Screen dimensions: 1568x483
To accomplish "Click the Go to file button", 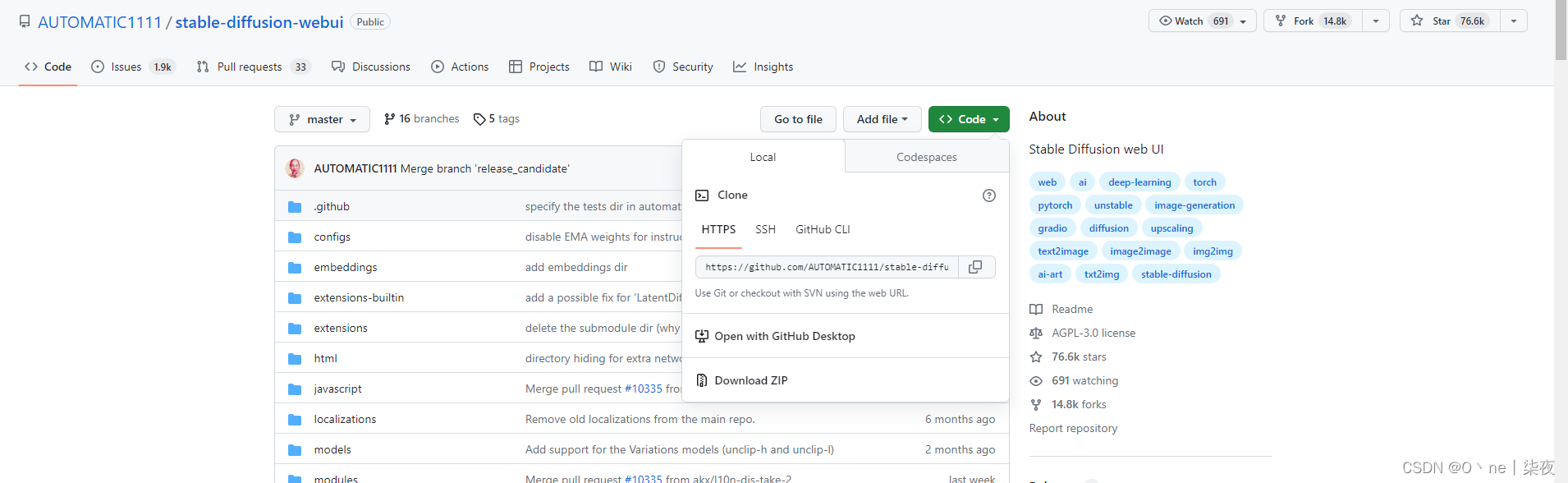I will coord(798,119).
